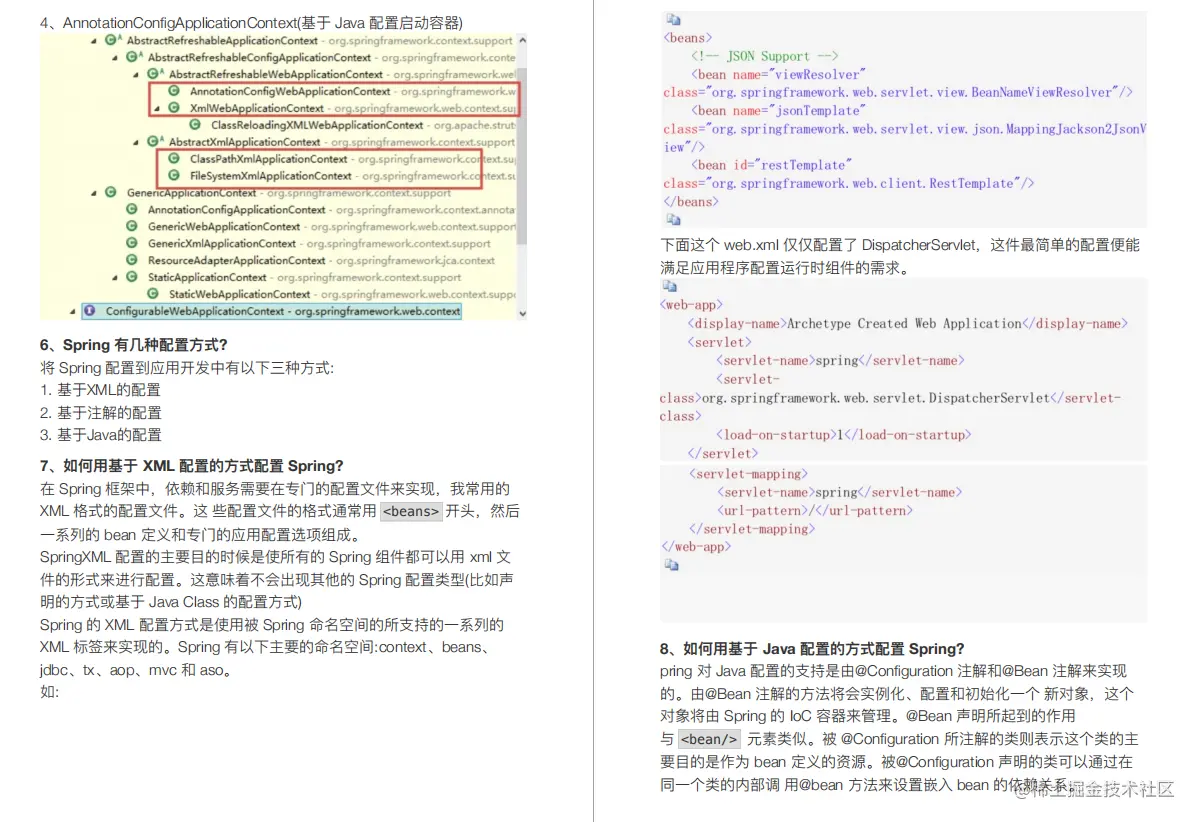The width and height of the screenshot is (1197, 822).
Task: Collapse the StaticApplicationContext tree node arrow
Action: [115, 277]
